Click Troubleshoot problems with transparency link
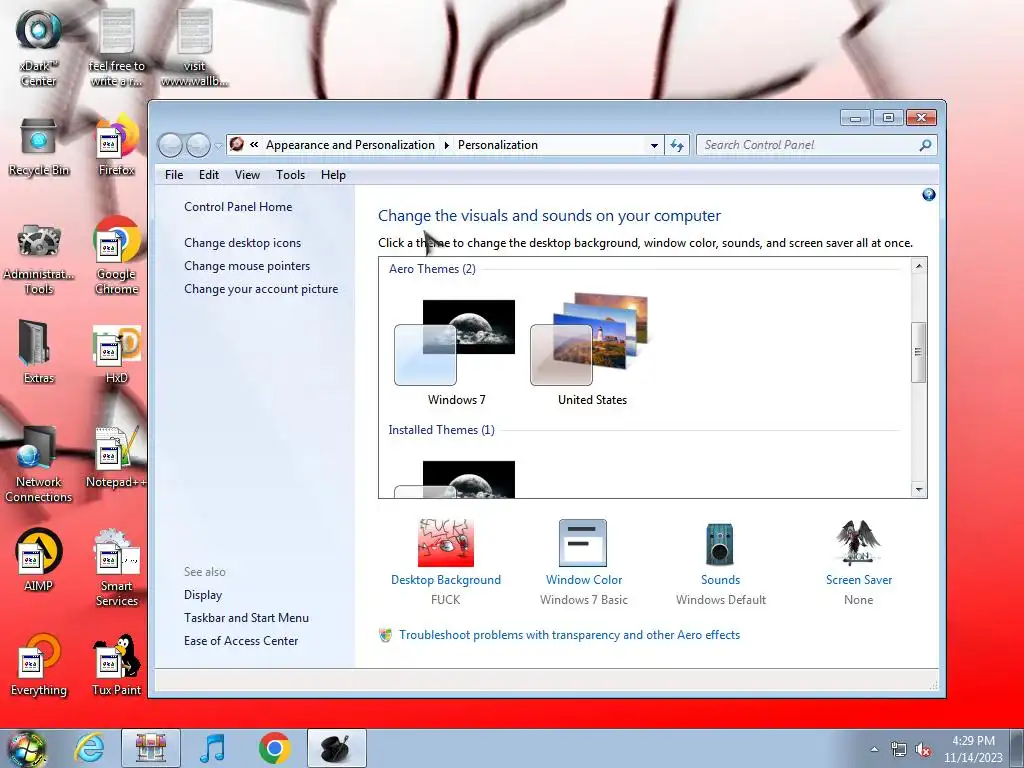Screen dimensions: 1024x768 point(569,635)
